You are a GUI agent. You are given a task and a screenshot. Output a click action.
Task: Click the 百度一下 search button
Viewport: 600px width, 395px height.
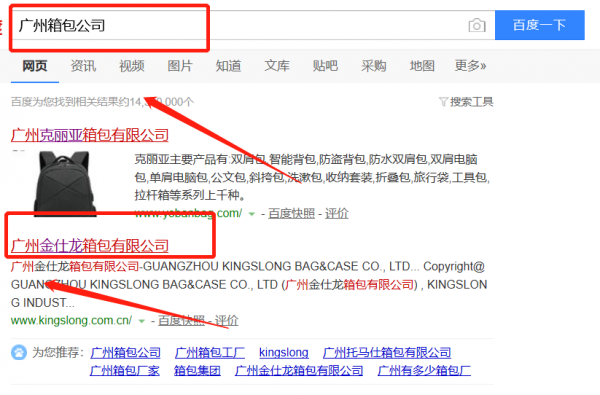tap(540, 25)
